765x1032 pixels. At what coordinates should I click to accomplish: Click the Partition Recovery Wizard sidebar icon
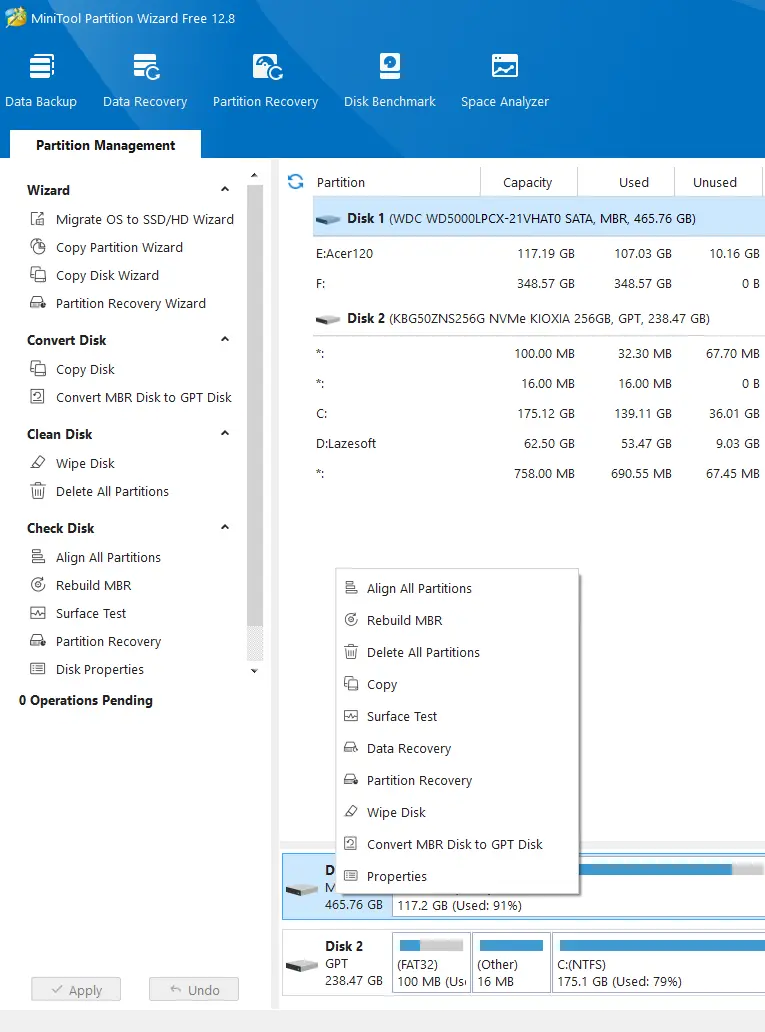tap(38, 303)
